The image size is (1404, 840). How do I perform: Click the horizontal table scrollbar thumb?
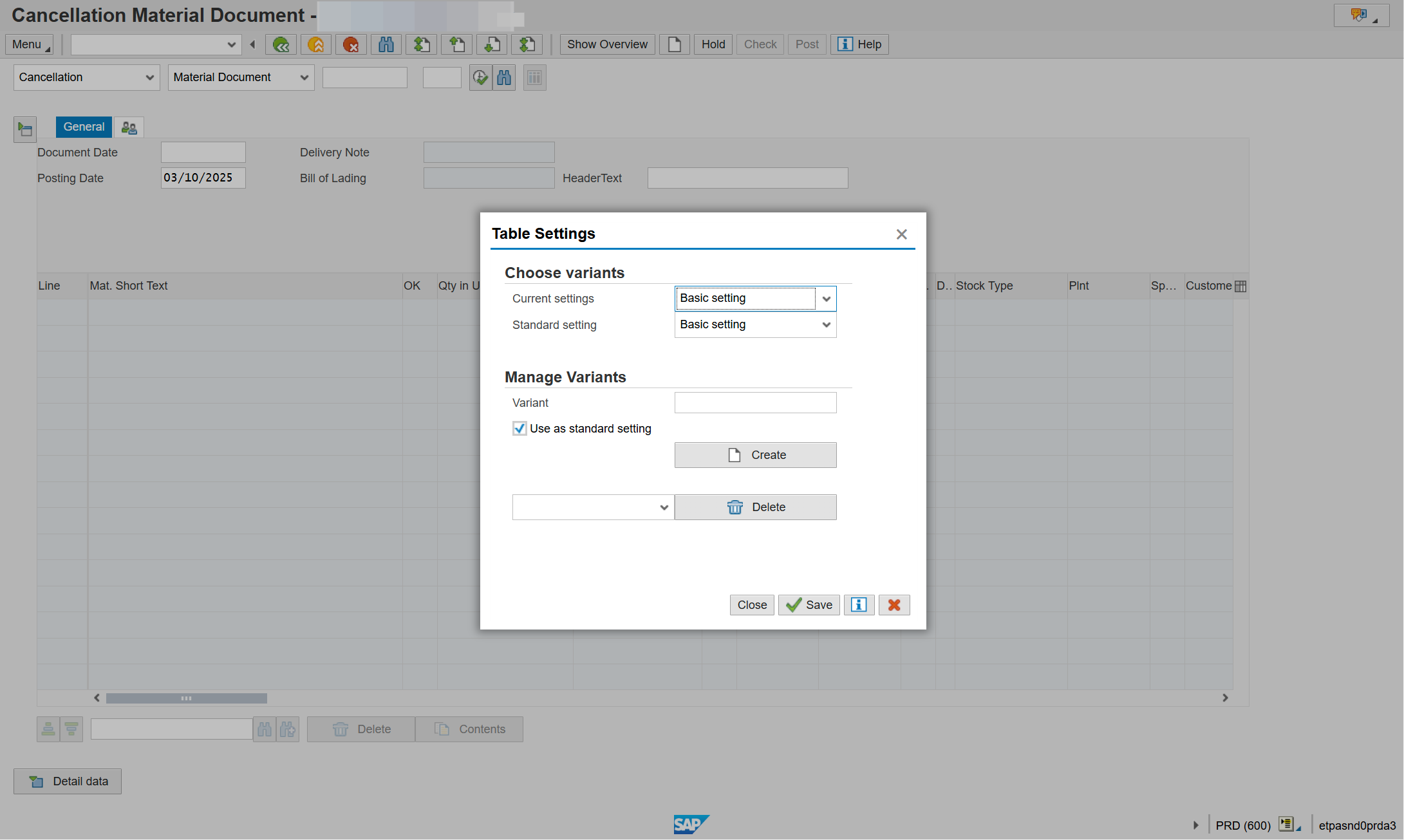click(x=186, y=698)
